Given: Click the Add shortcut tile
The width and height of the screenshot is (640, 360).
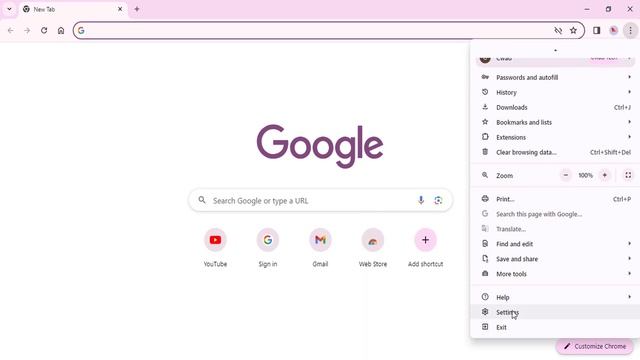Looking at the screenshot, I should [x=425, y=248].
